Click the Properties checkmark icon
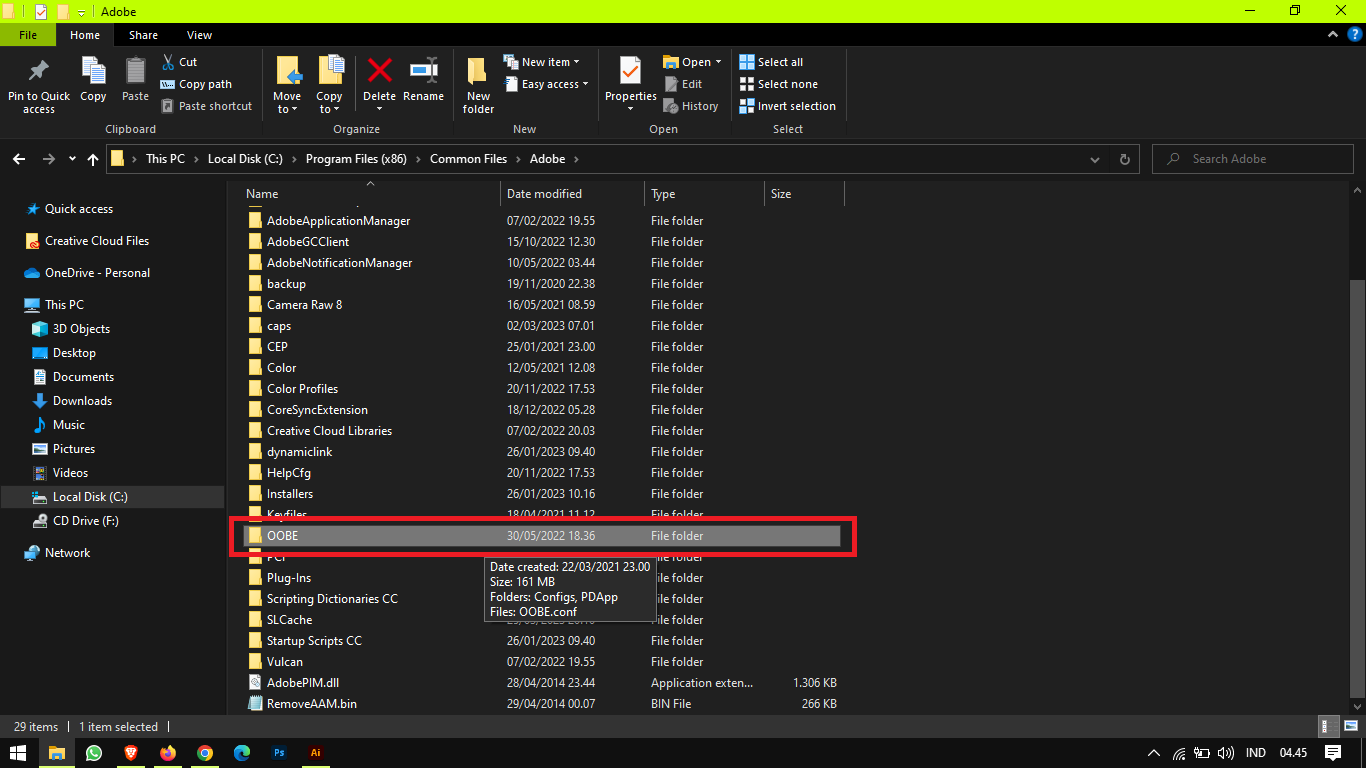Screen dimensions: 1366x768 (630, 71)
